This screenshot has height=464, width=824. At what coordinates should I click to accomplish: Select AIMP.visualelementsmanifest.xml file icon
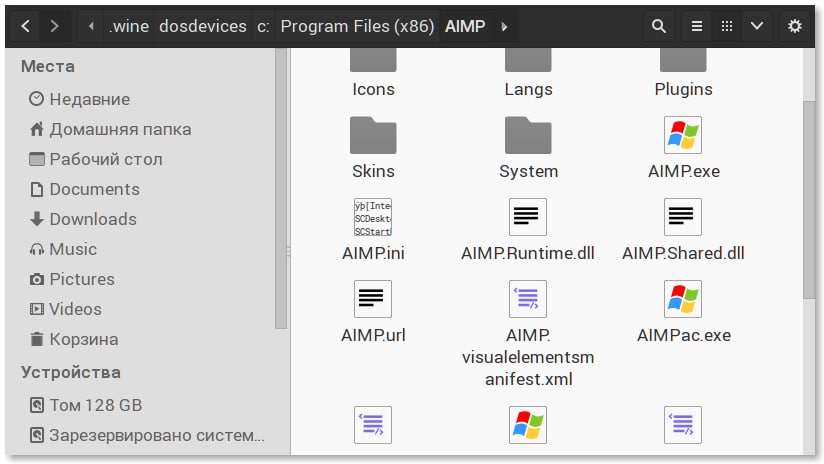(528, 299)
